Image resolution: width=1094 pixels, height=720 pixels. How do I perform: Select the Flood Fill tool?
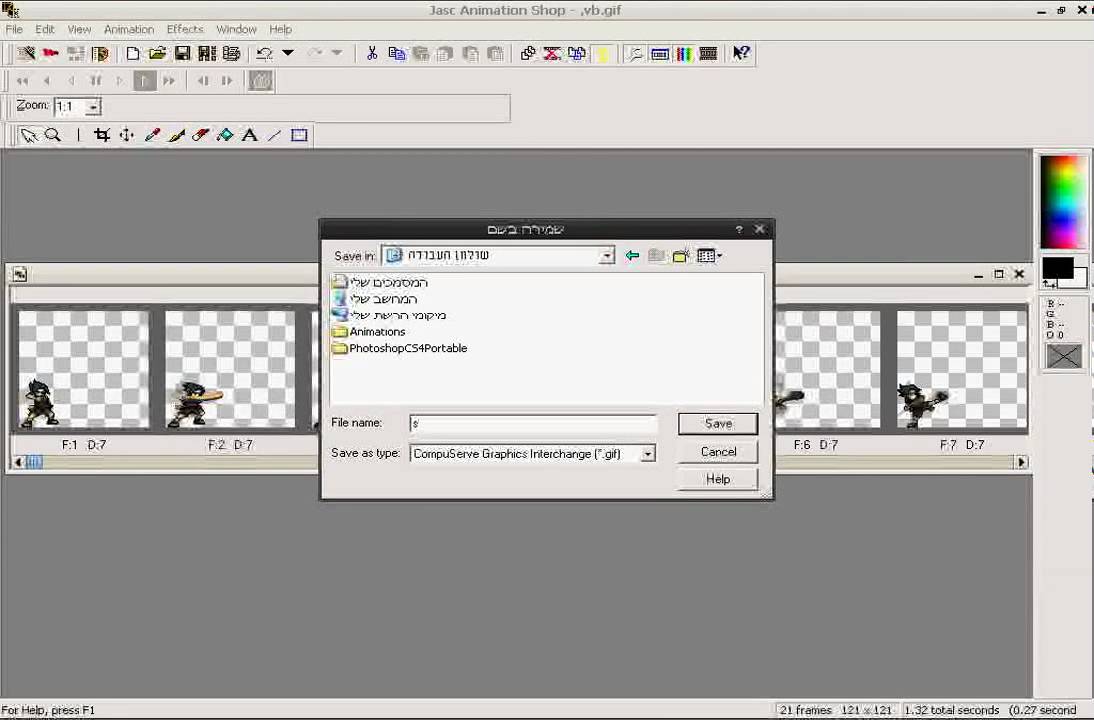click(x=225, y=135)
